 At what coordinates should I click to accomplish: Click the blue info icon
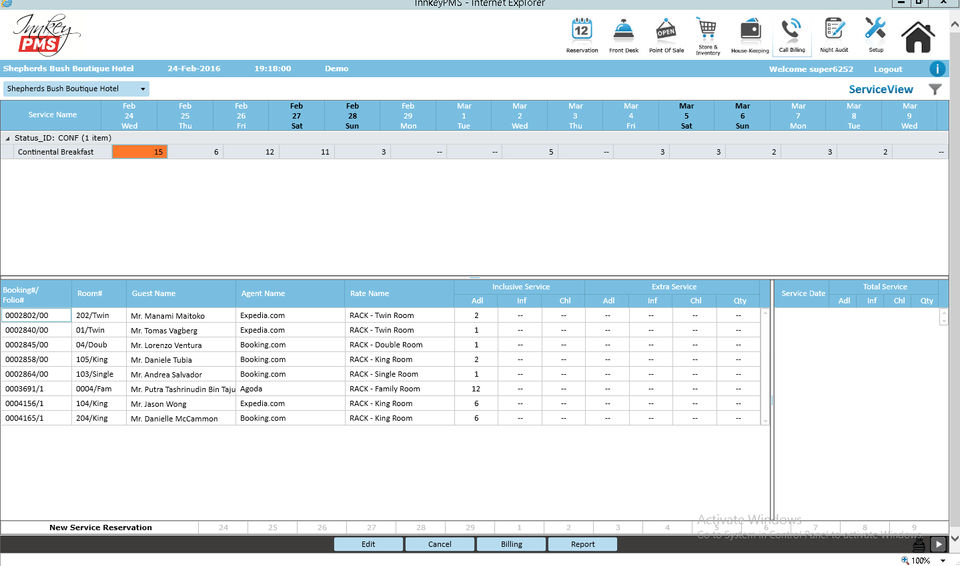click(x=937, y=69)
